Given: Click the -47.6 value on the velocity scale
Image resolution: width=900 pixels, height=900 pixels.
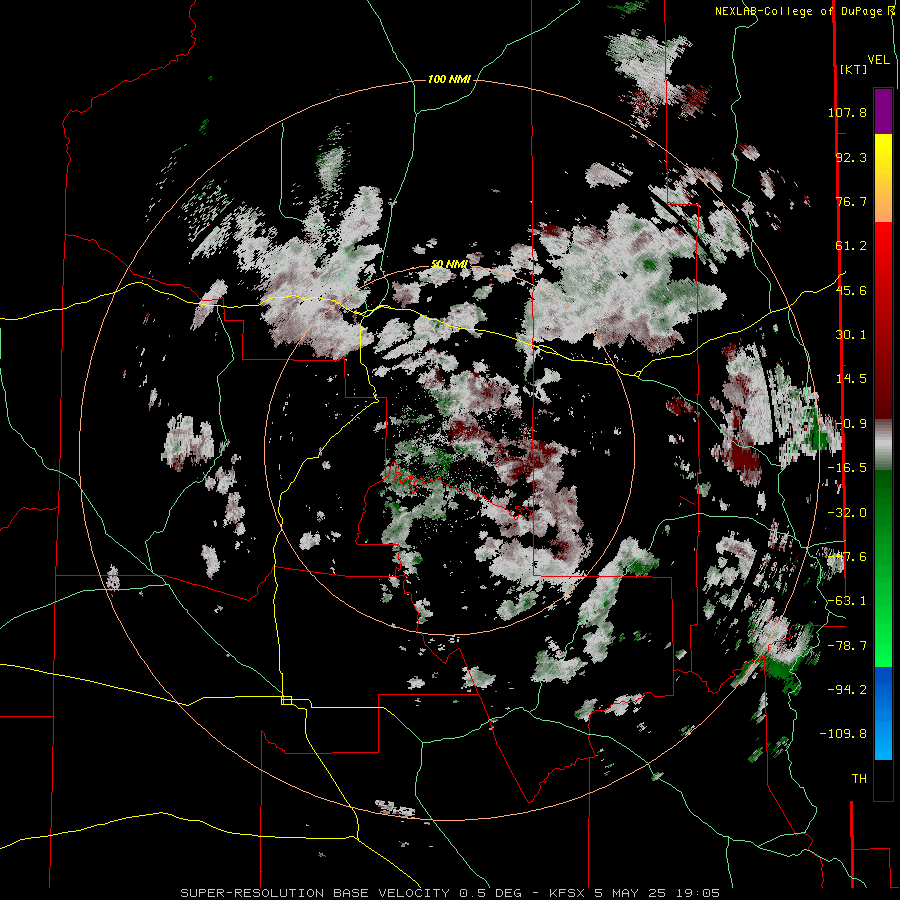Looking at the screenshot, I should 847,557.
